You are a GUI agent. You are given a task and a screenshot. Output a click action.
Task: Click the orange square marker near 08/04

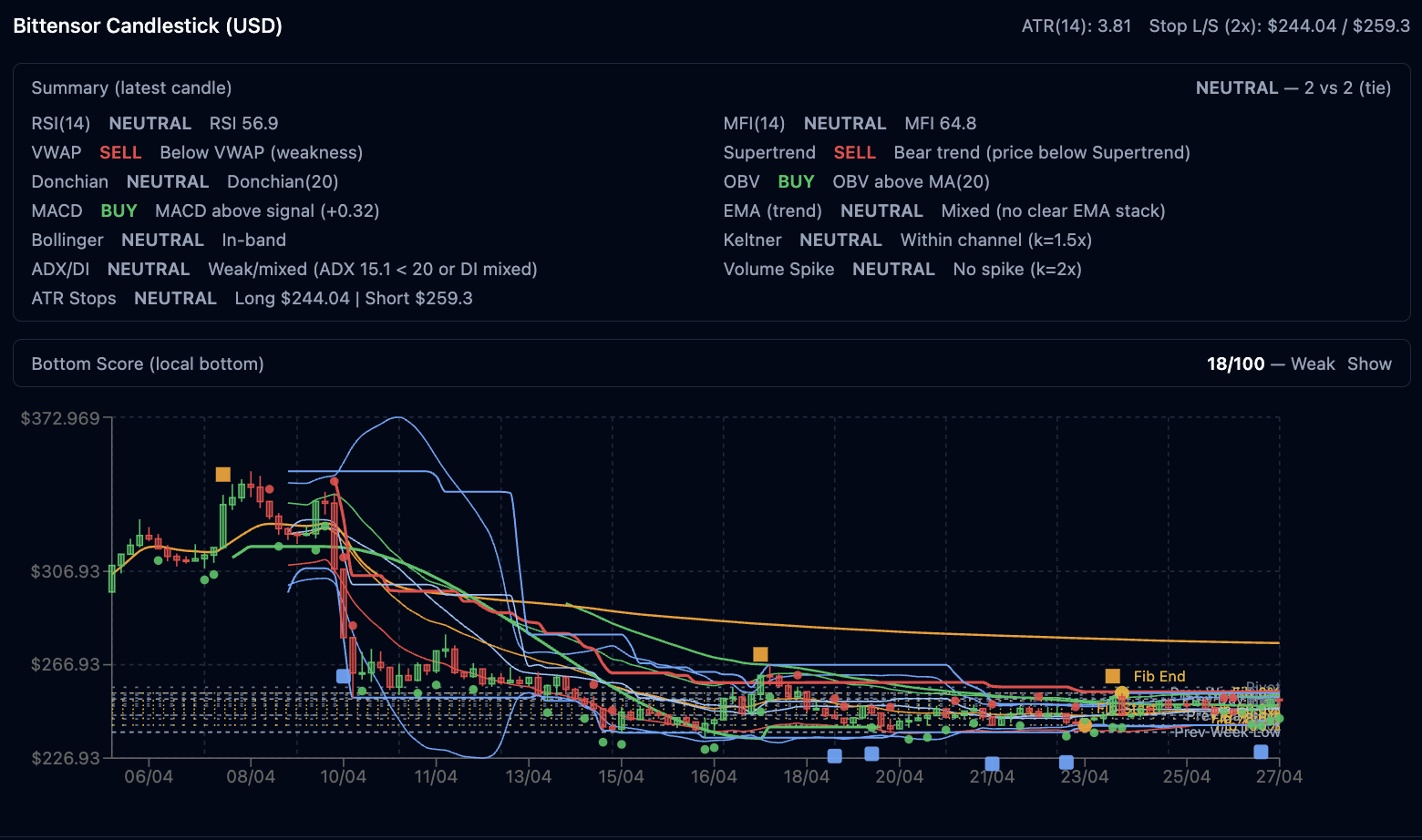pyautogui.click(x=222, y=474)
